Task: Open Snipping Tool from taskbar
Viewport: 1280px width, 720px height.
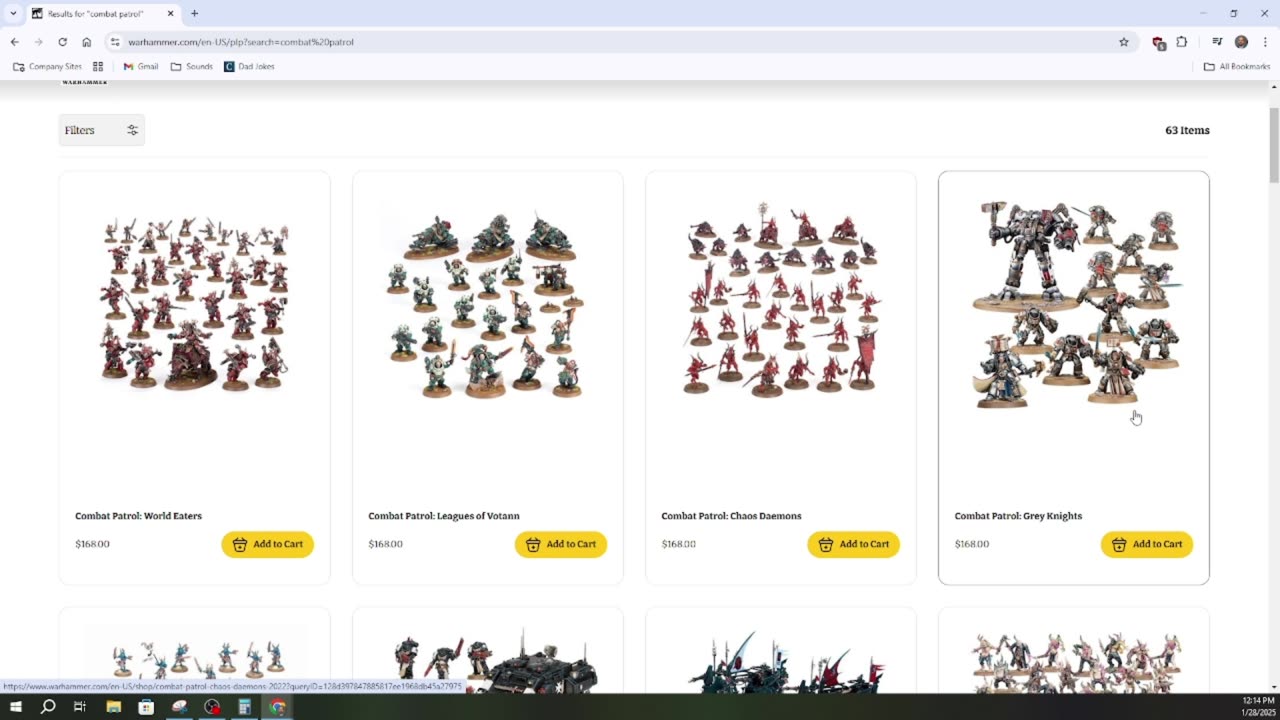Action: (x=179, y=707)
